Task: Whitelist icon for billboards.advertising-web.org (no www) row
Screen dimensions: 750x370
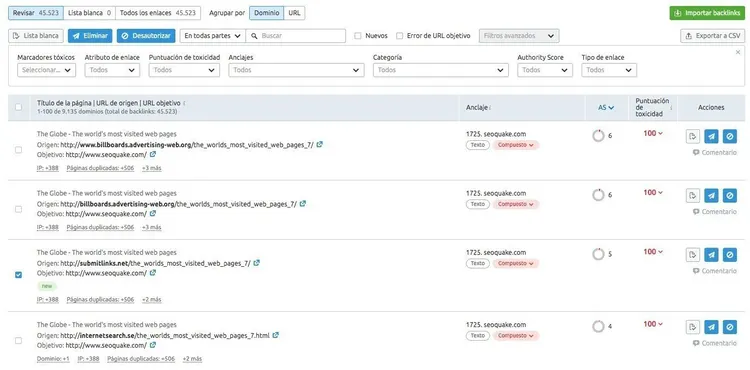Action: 693,196
